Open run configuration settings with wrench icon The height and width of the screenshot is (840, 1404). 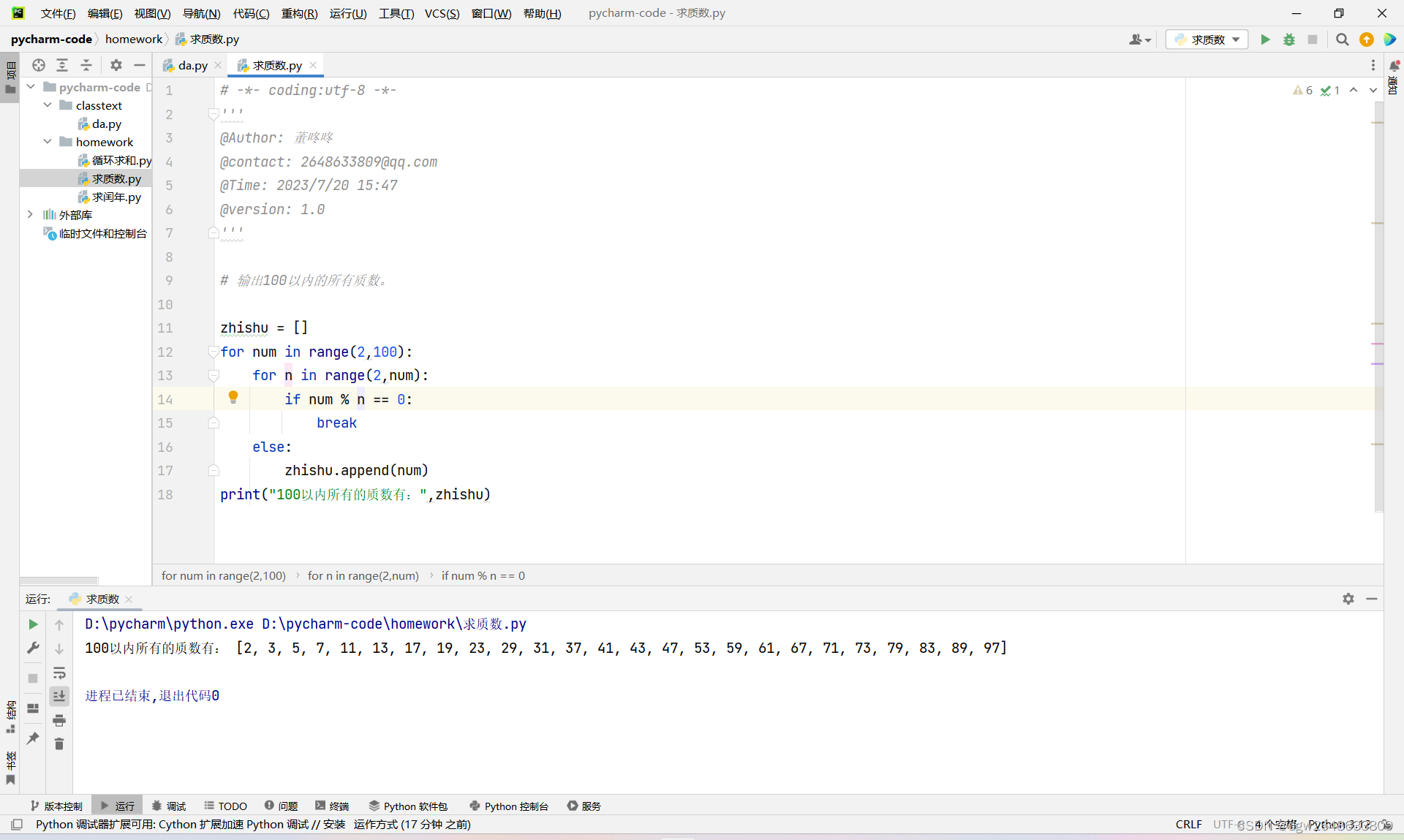tap(32, 648)
